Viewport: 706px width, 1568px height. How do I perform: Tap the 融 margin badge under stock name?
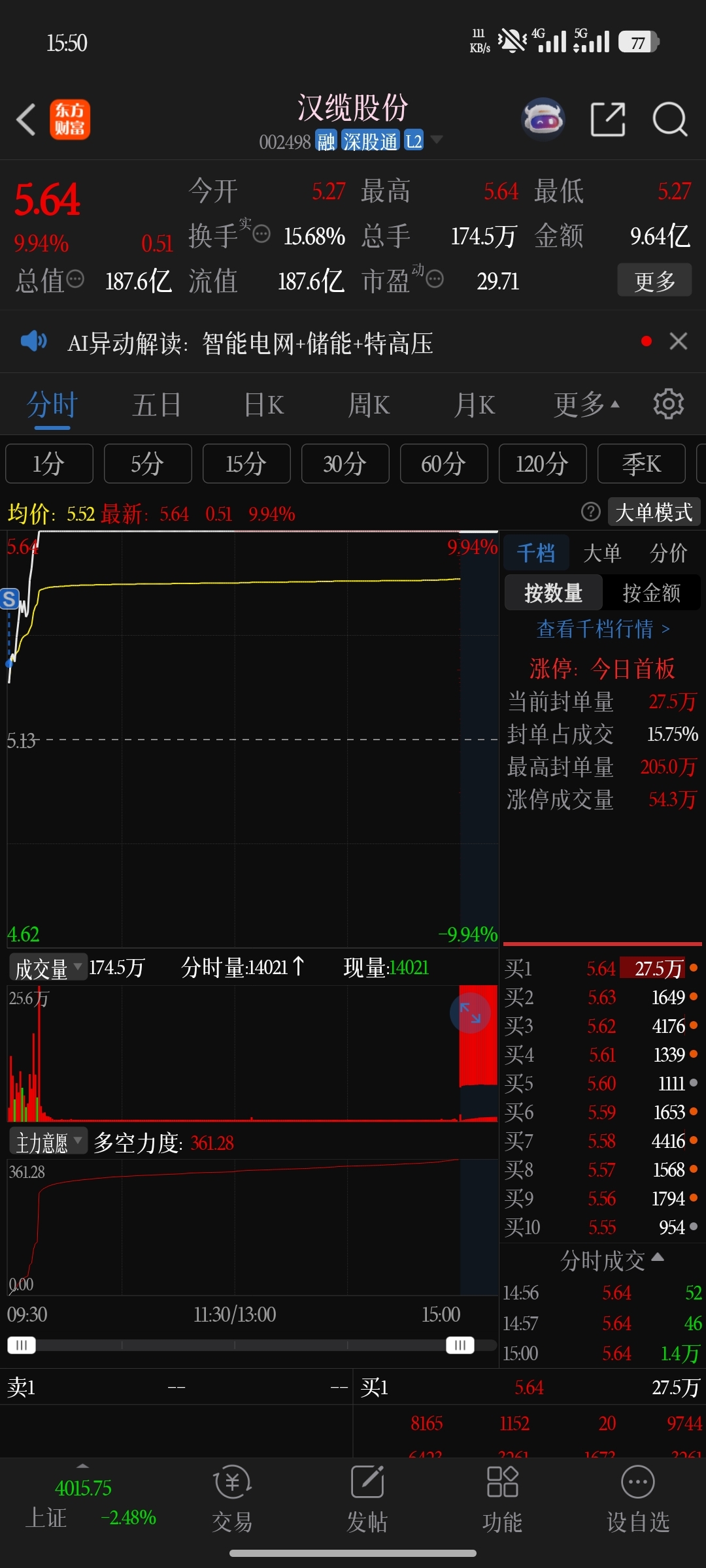pos(326,140)
